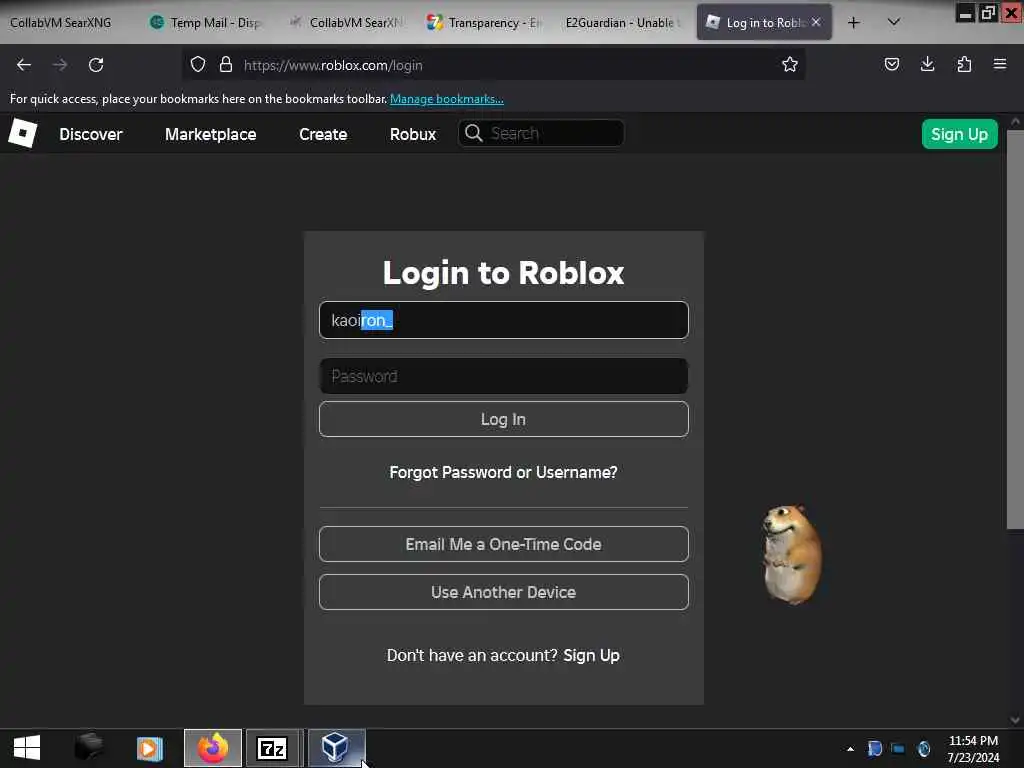Click the Sign Up link below the form

591,655
